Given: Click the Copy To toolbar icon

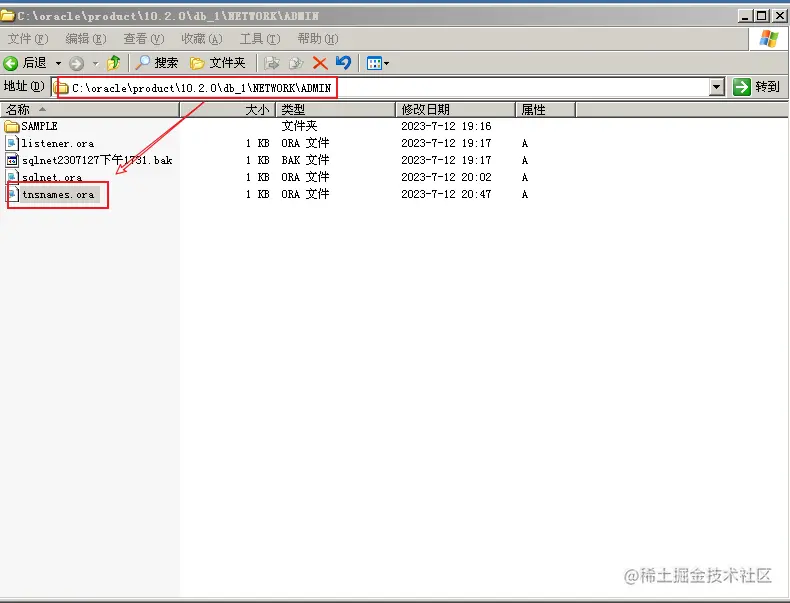Looking at the screenshot, I should (296, 63).
